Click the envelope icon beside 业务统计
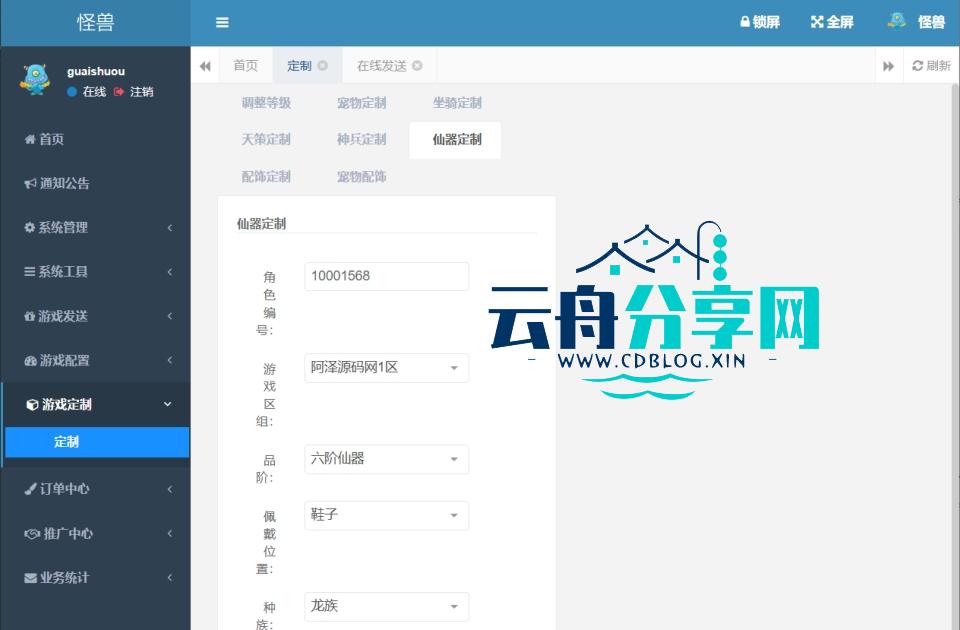The width and height of the screenshot is (960, 630). (x=30, y=578)
